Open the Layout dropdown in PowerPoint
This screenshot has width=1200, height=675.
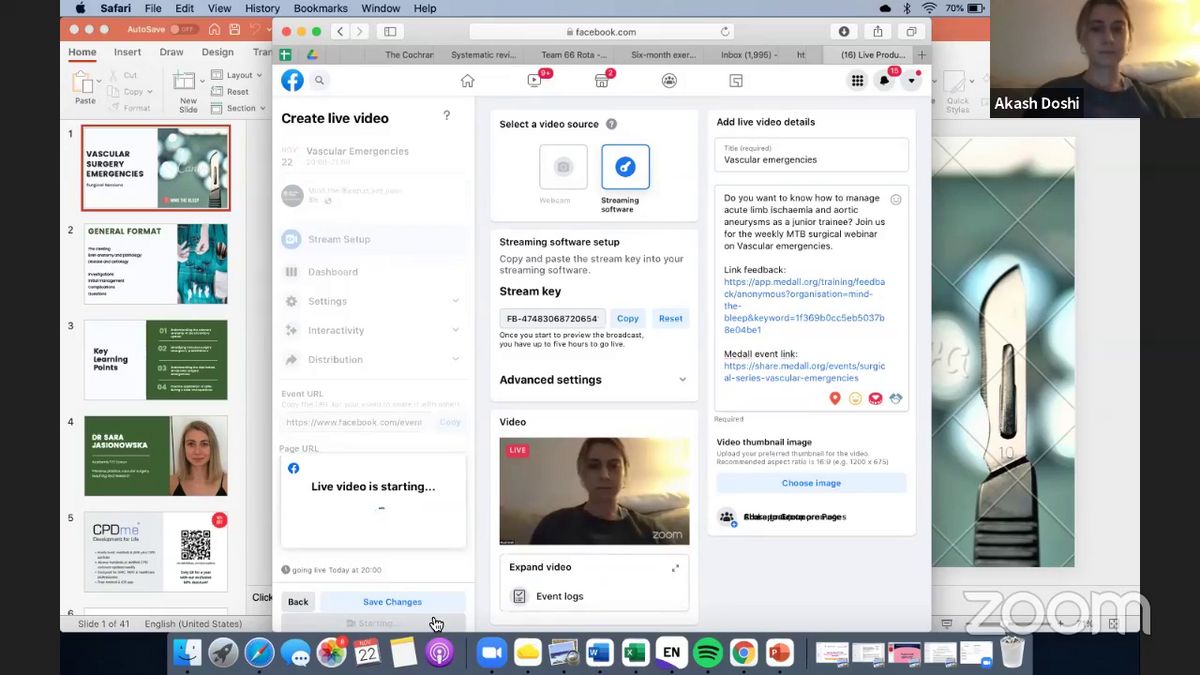click(238, 75)
